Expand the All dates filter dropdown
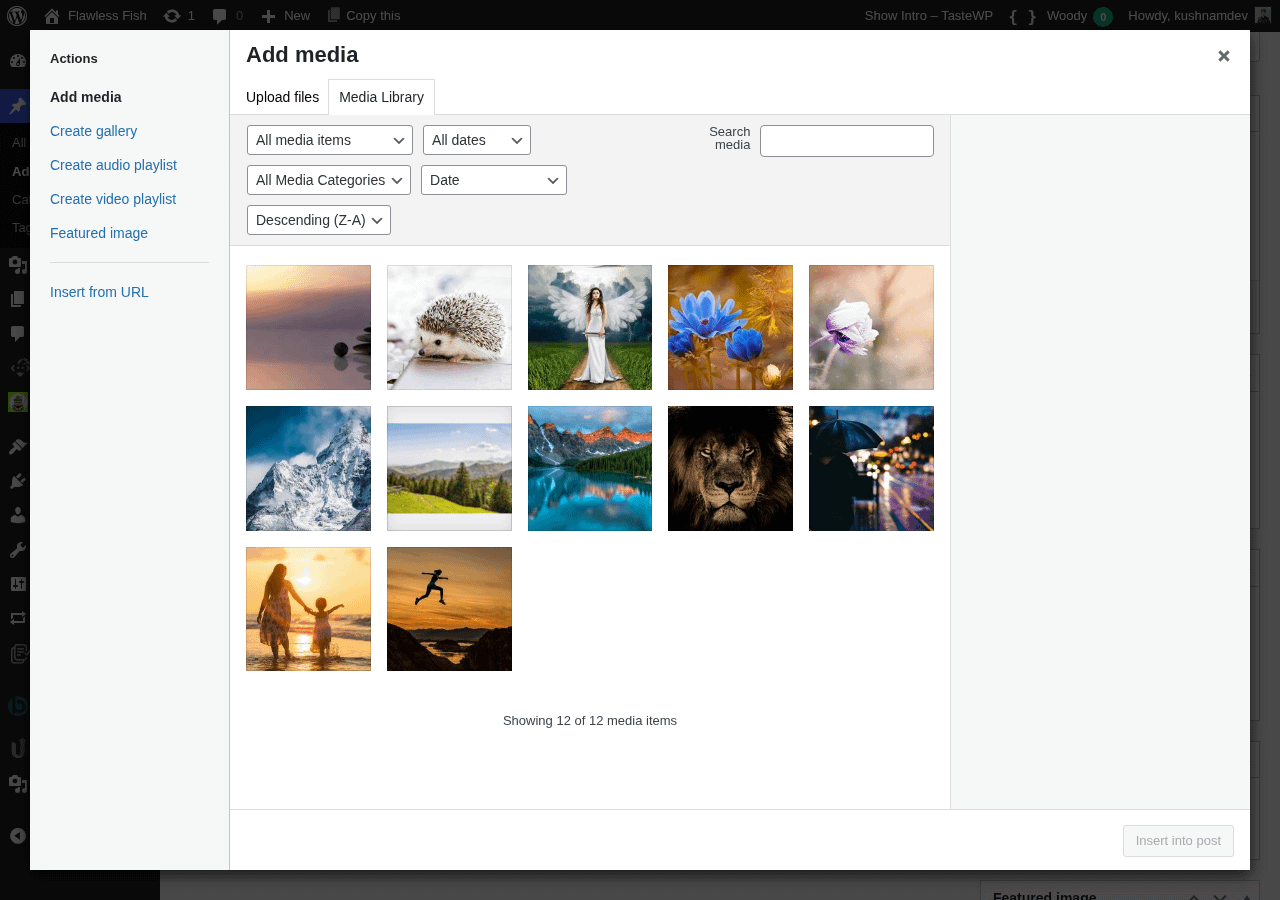This screenshot has height=900, width=1280. click(477, 140)
